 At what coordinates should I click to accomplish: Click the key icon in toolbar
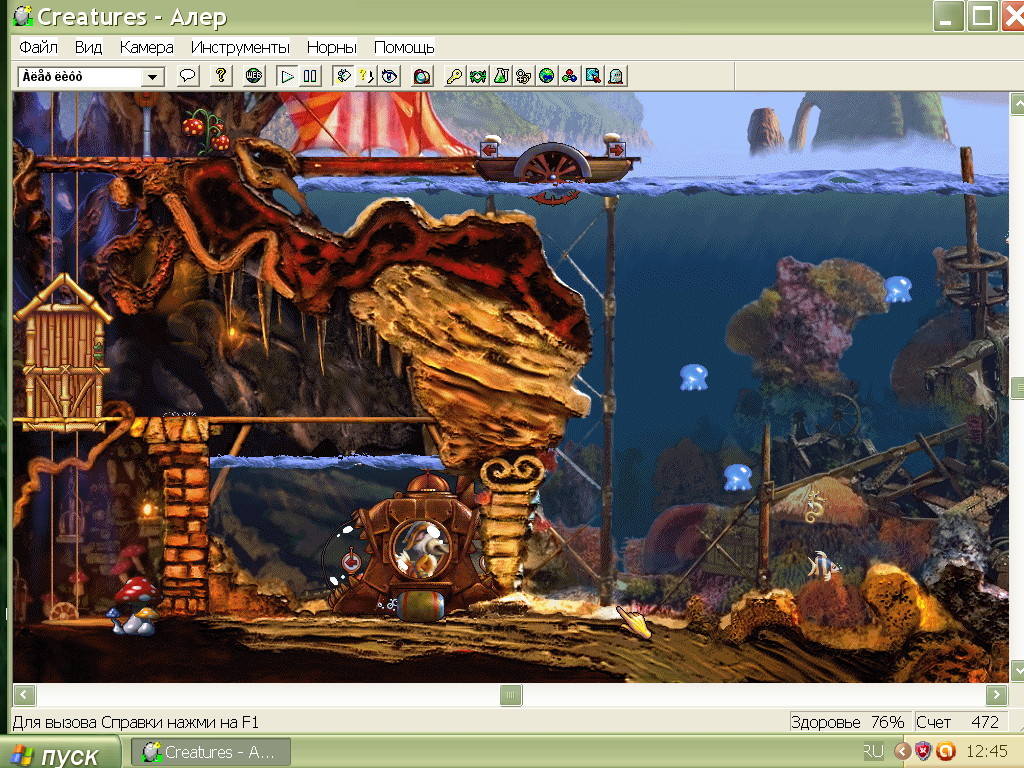pyautogui.click(x=454, y=76)
